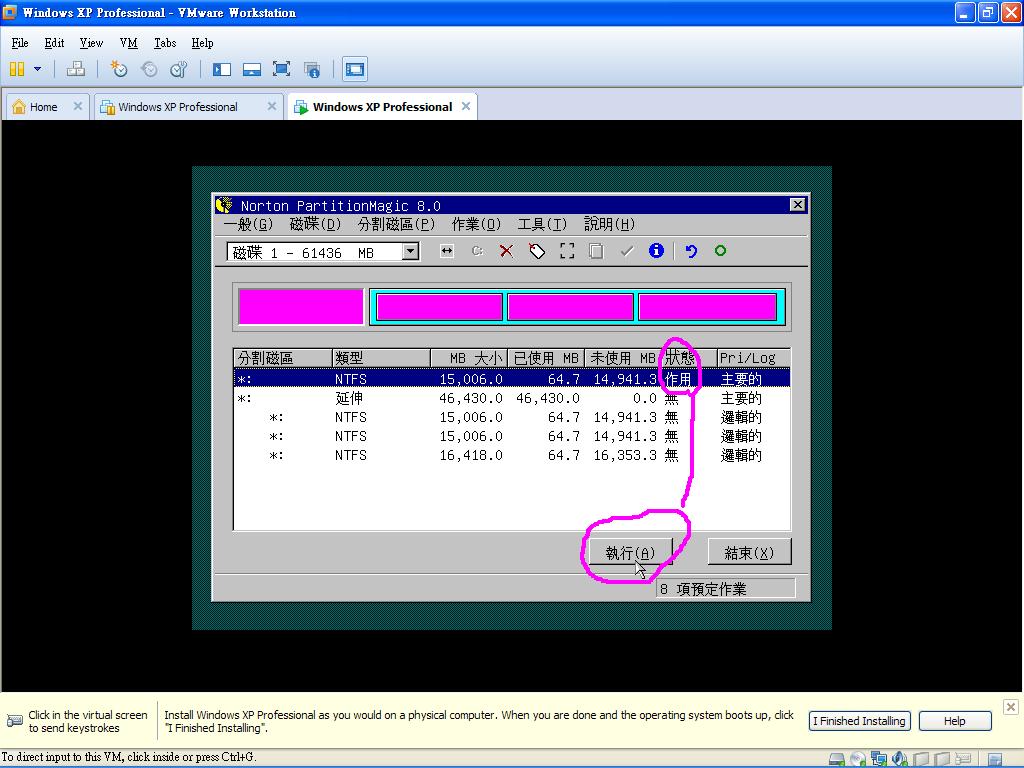Click the CD/DVD drive status bar icon

pyautogui.click(x=857, y=759)
